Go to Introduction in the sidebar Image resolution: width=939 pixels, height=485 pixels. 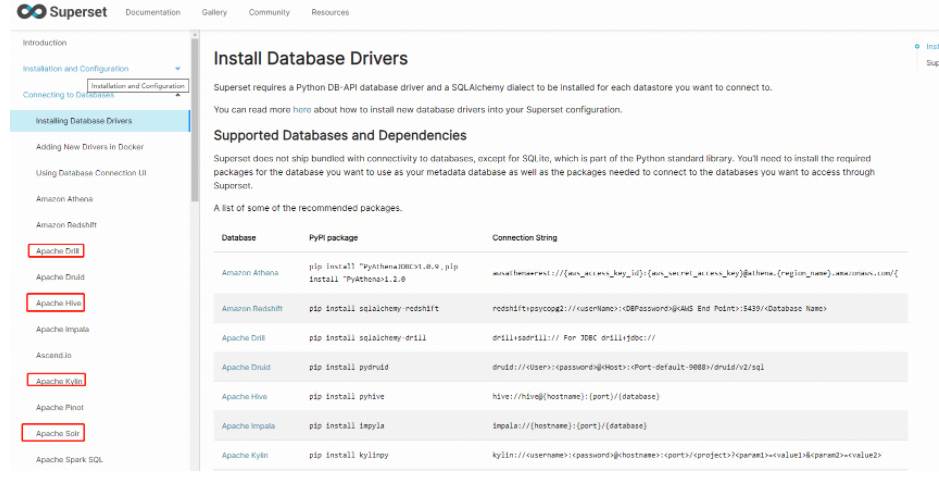[x=45, y=43]
